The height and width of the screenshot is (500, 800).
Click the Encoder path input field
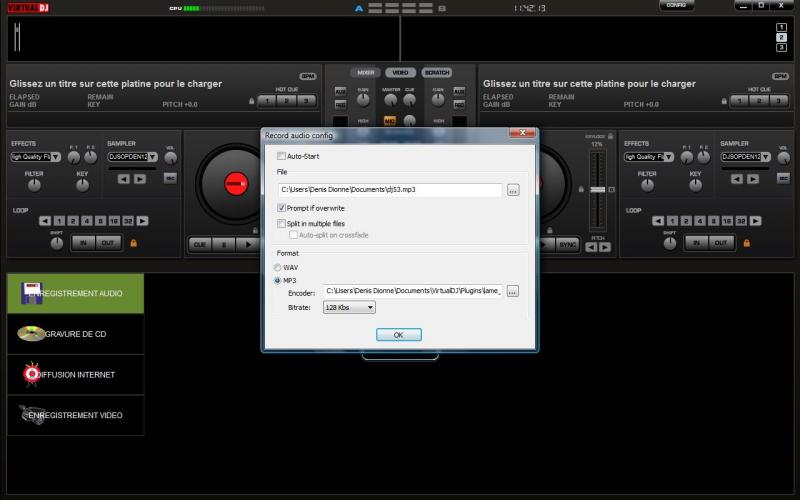click(x=413, y=291)
